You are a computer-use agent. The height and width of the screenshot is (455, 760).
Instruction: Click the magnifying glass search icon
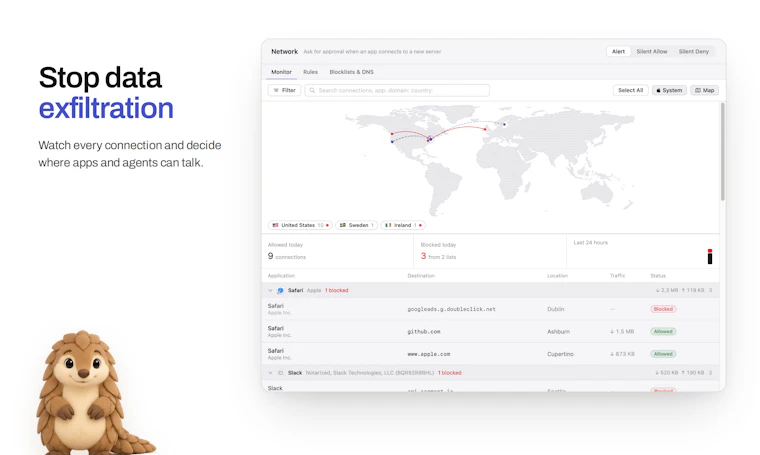pos(312,90)
